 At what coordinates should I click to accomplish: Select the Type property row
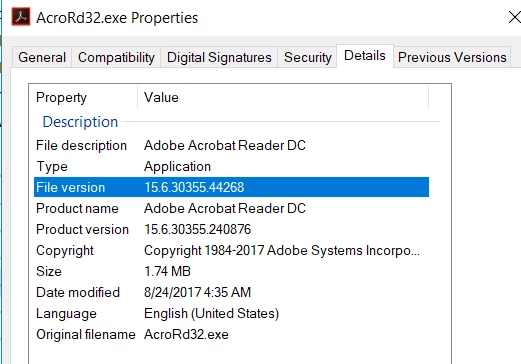click(x=231, y=166)
